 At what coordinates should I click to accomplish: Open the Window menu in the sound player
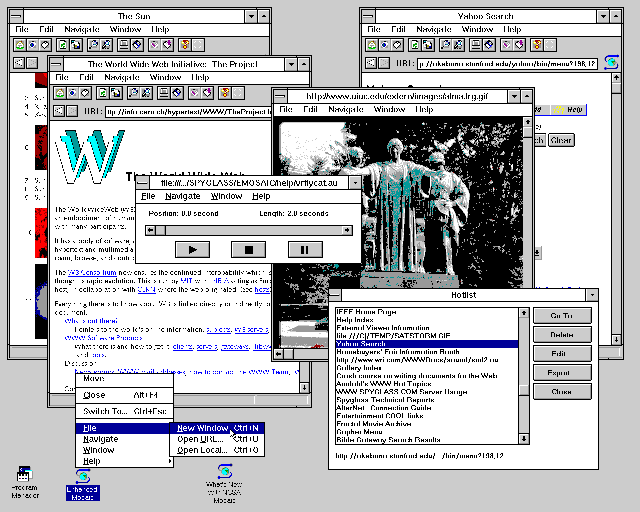coord(227,196)
